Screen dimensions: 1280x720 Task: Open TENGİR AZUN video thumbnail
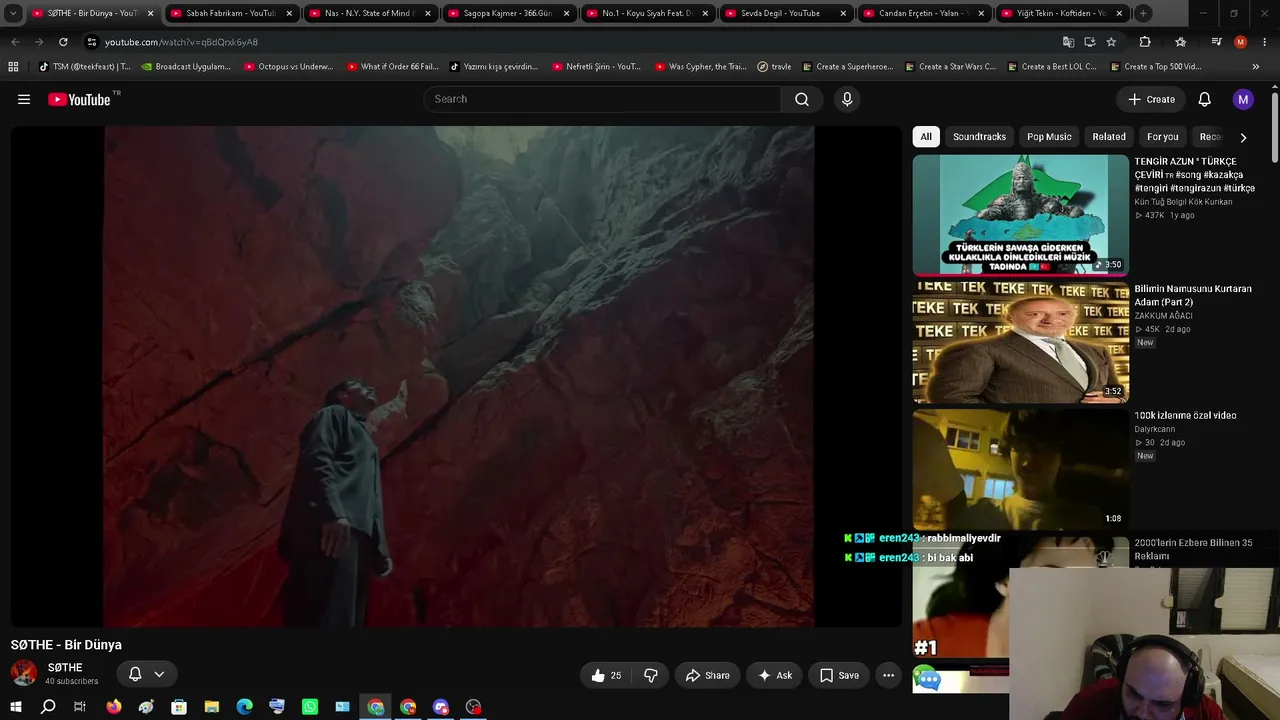(1020, 214)
